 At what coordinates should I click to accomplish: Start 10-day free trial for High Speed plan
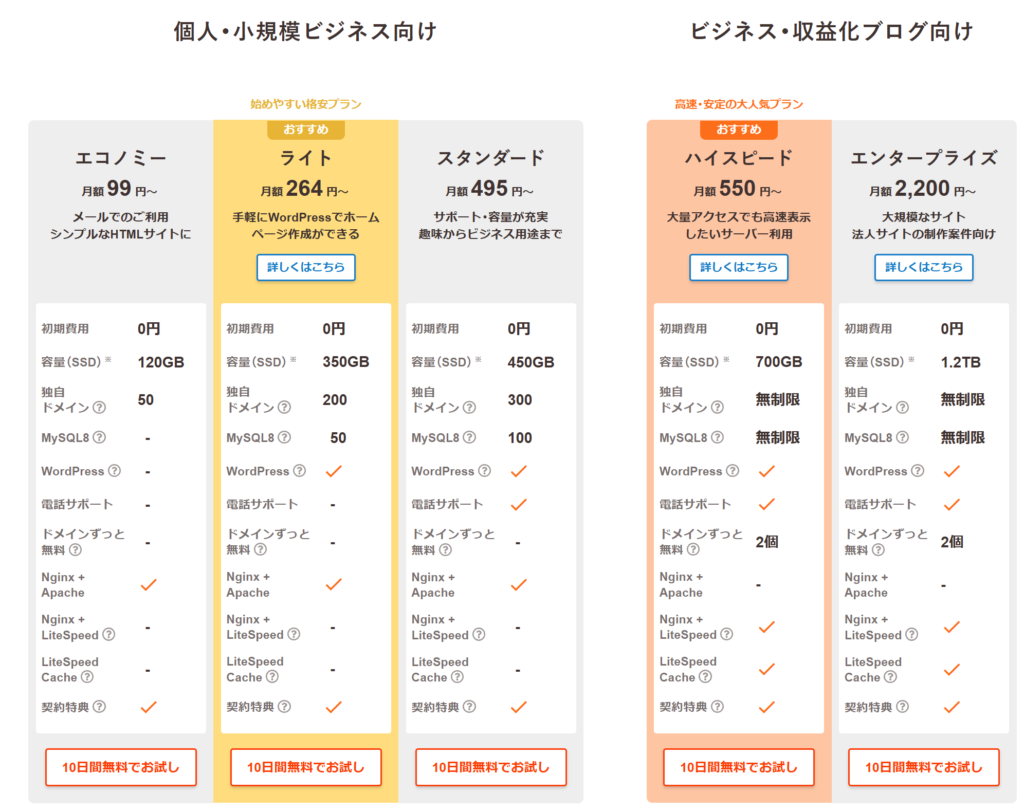pos(739,767)
